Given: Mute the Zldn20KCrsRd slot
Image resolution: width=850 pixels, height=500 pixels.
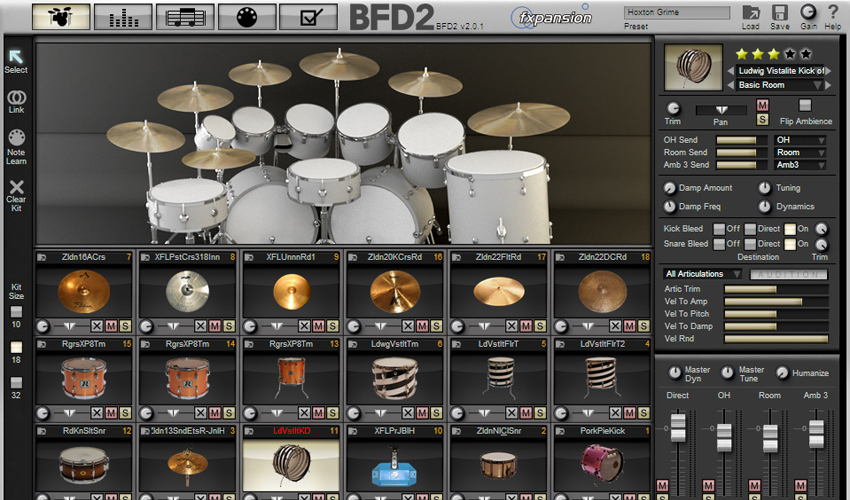Looking at the screenshot, I should (x=422, y=326).
